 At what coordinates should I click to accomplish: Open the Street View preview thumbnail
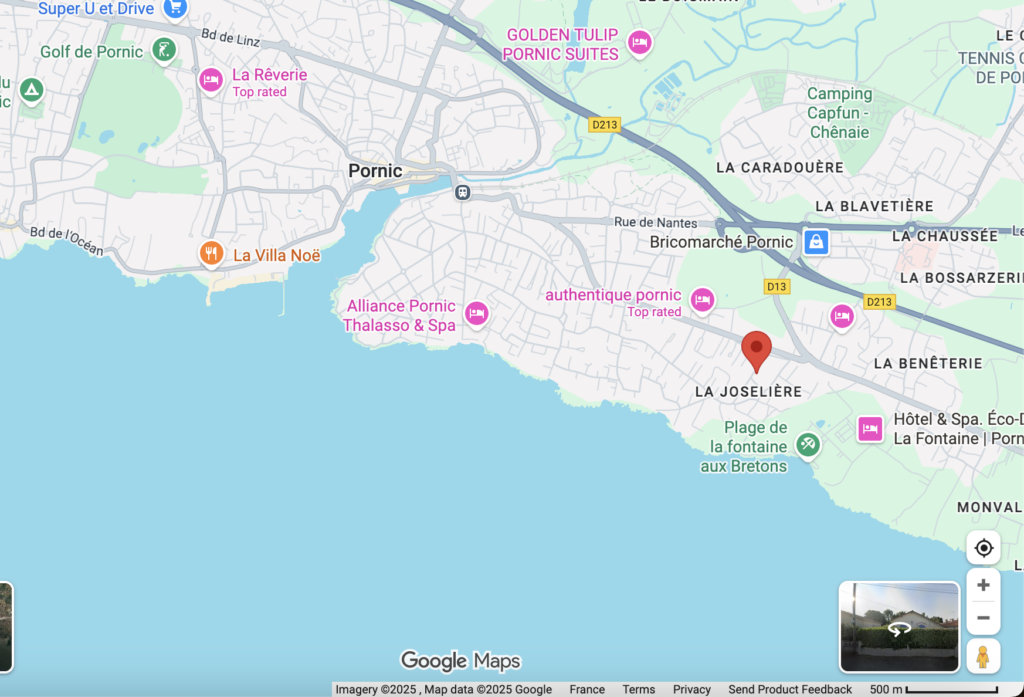coord(899,627)
